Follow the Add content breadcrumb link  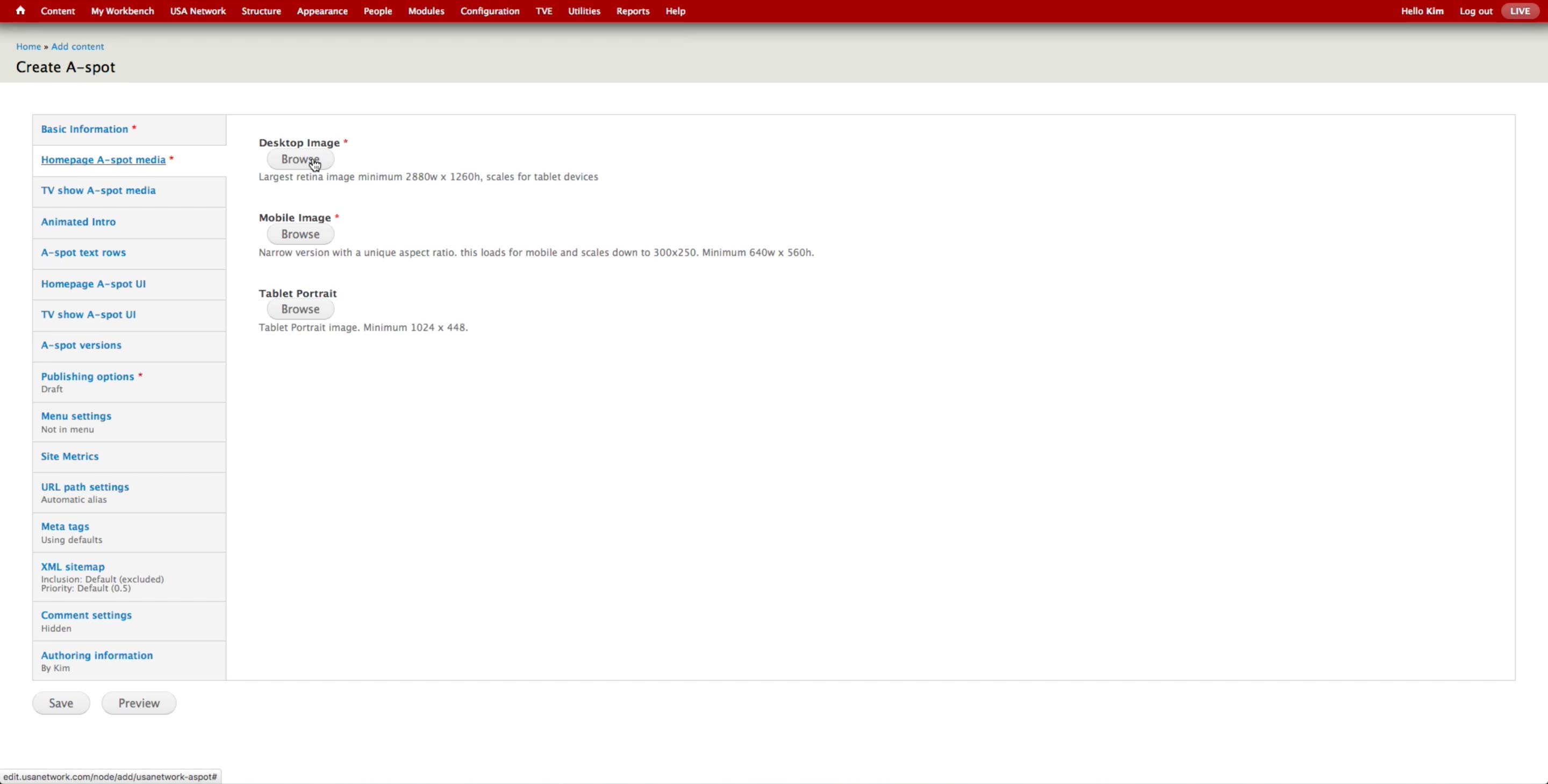pyautogui.click(x=77, y=46)
